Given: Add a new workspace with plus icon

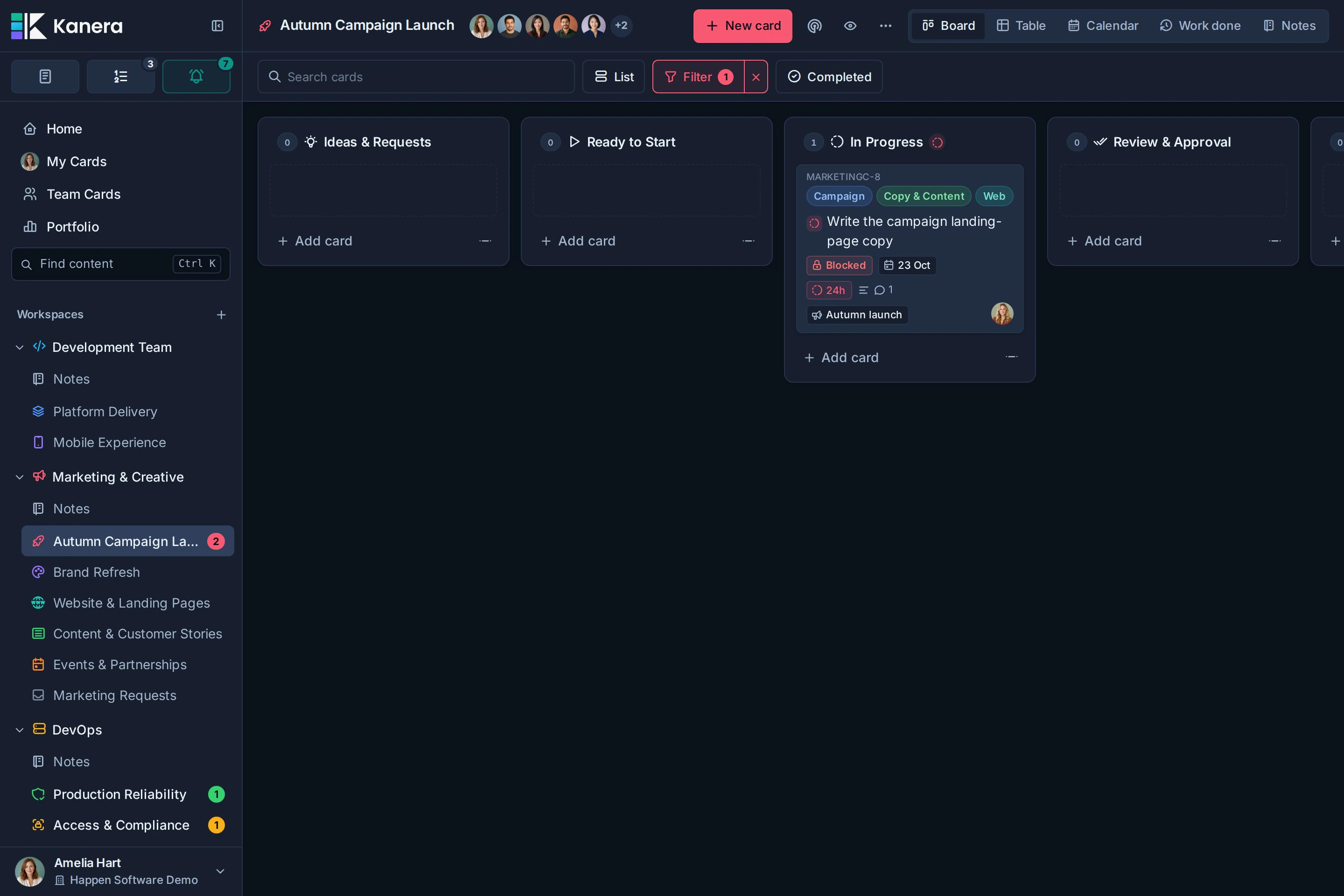Looking at the screenshot, I should tap(221, 315).
